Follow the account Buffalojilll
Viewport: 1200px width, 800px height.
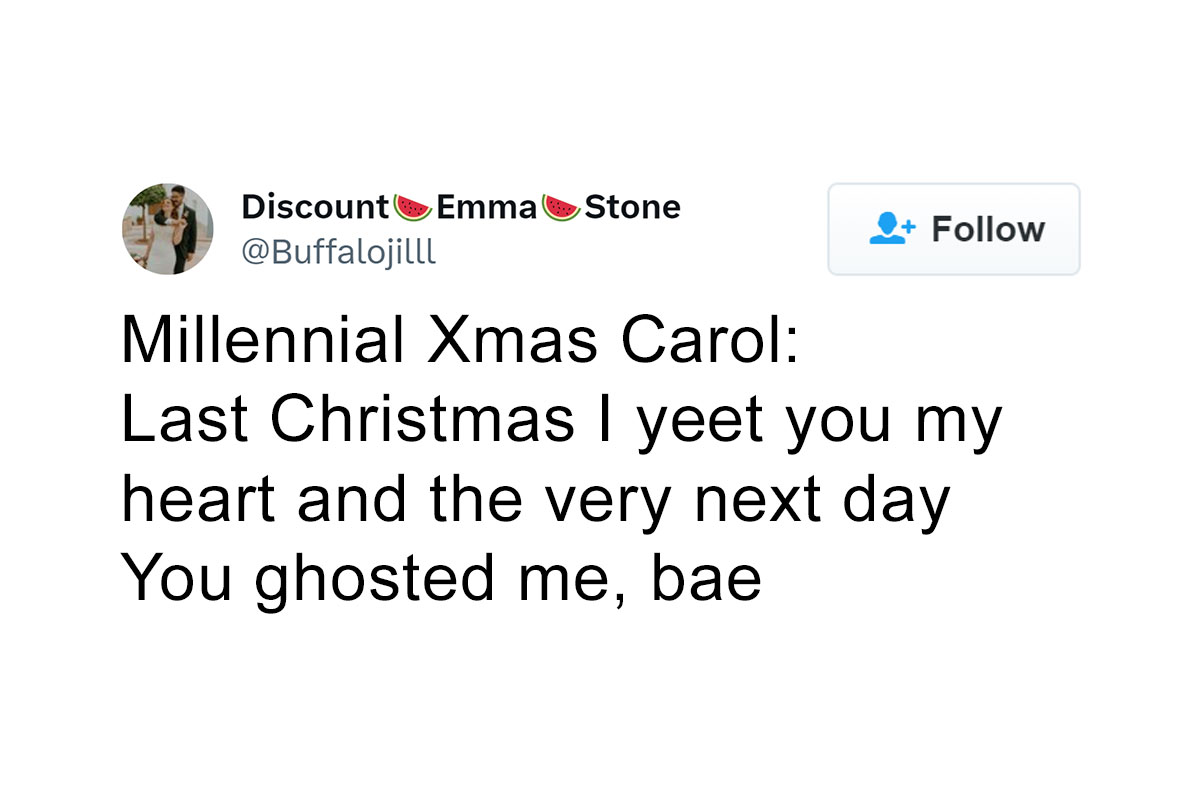[952, 229]
